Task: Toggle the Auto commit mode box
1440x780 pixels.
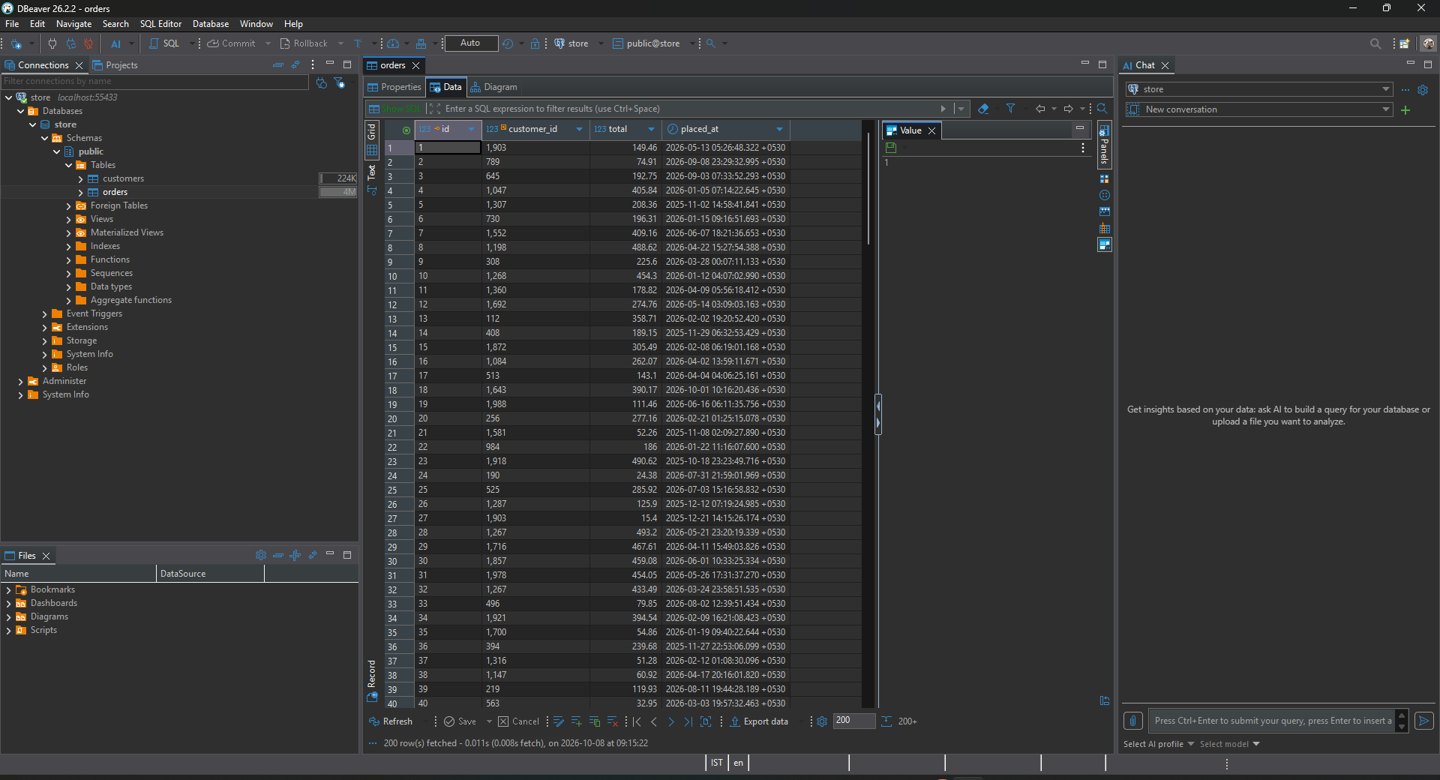Action: pos(471,43)
